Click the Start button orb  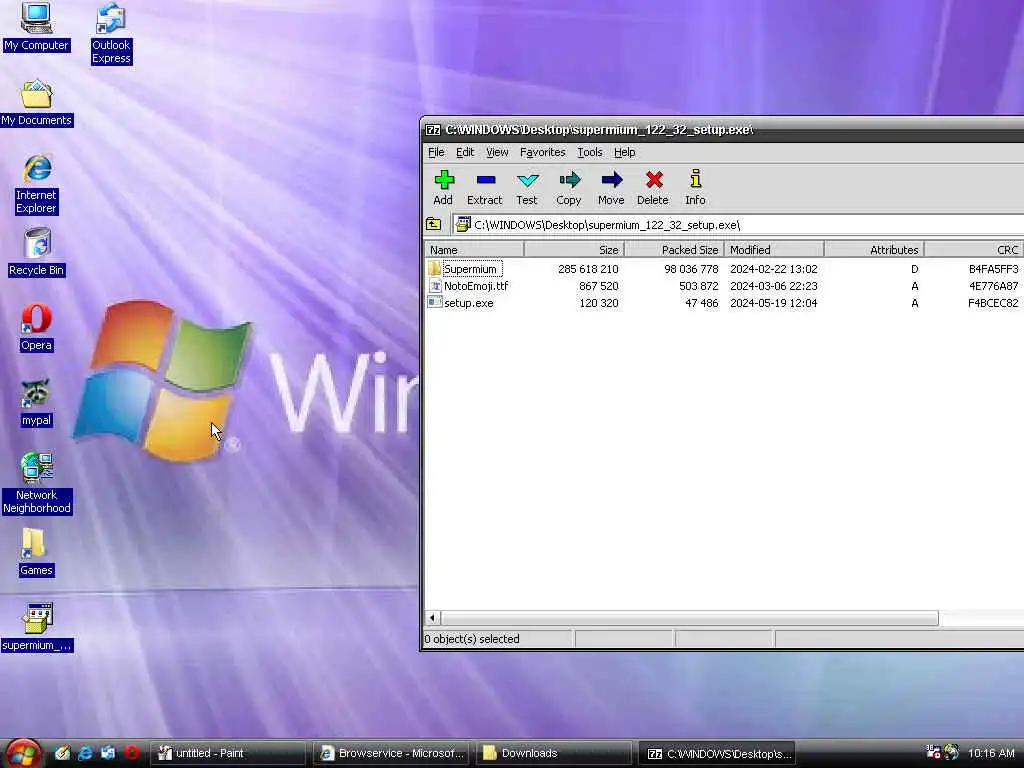click(24, 754)
